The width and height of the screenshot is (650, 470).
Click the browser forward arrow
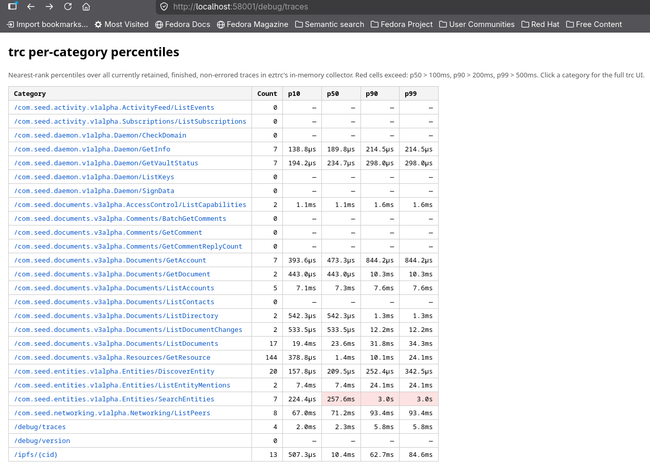click(48, 6)
